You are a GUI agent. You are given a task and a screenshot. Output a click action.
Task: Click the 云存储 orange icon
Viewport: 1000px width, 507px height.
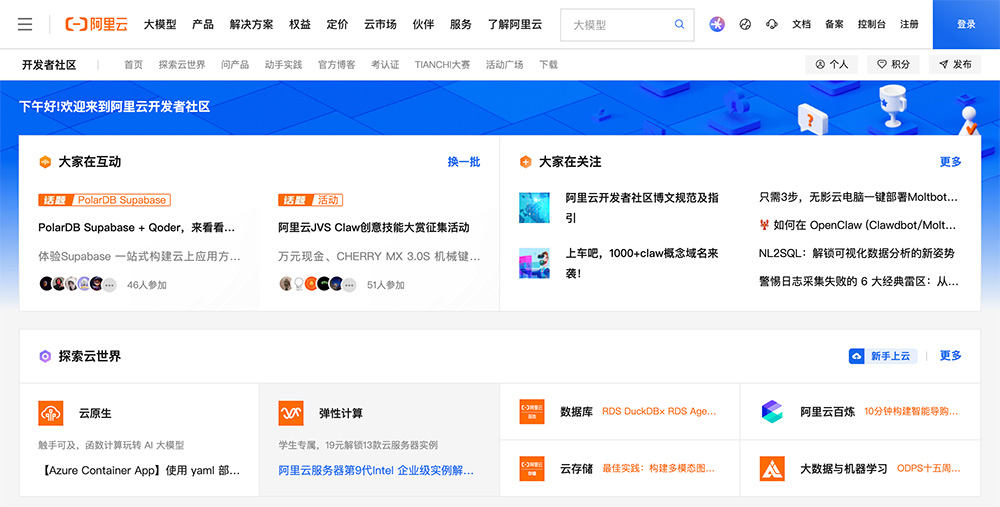point(532,469)
